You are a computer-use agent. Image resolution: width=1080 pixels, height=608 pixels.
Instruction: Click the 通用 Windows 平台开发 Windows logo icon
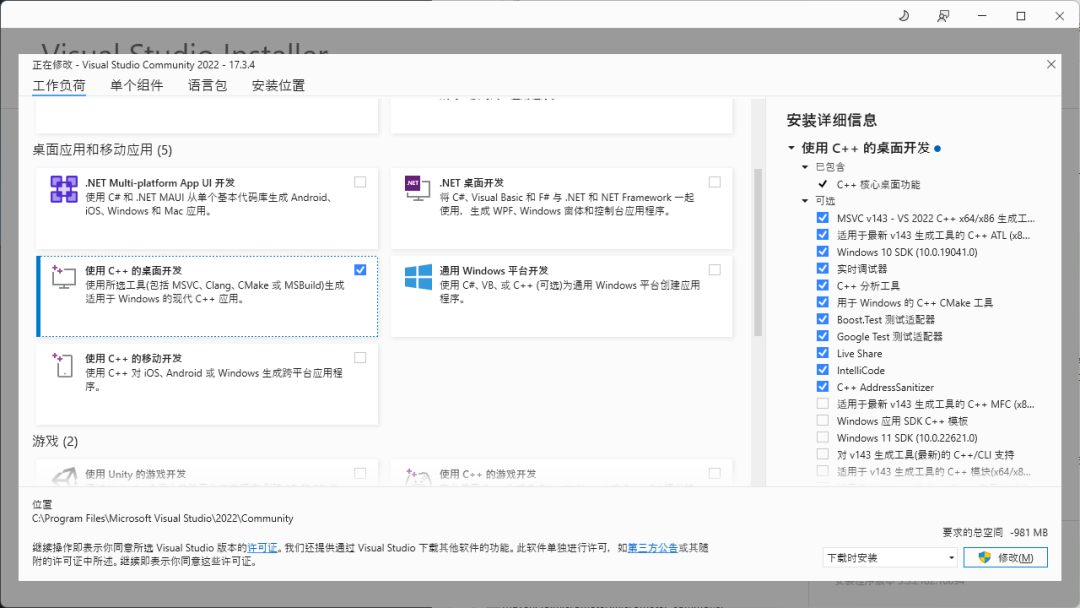[x=418, y=277]
